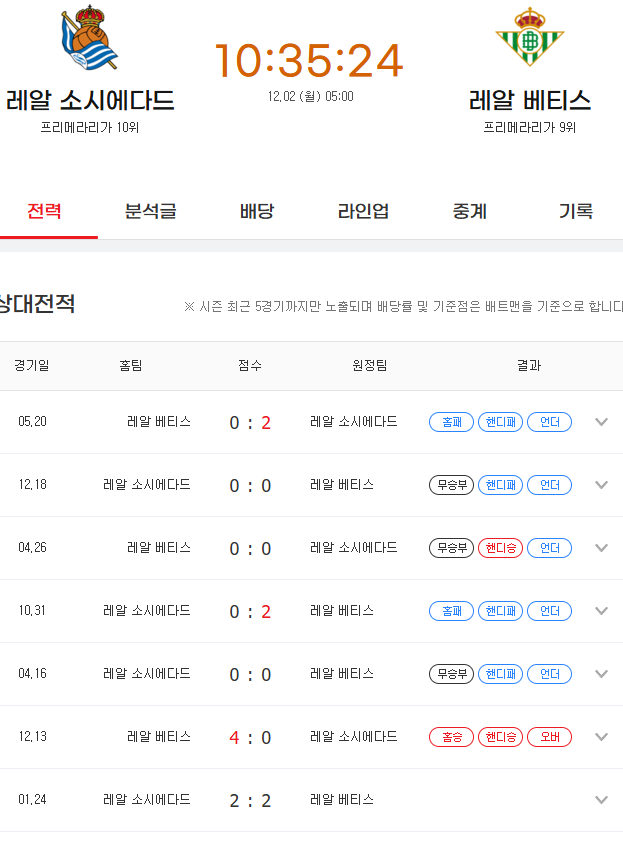Click the 2 : 2 score for 01.24
The width and height of the screenshot is (623, 841).
pyautogui.click(x=250, y=801)
